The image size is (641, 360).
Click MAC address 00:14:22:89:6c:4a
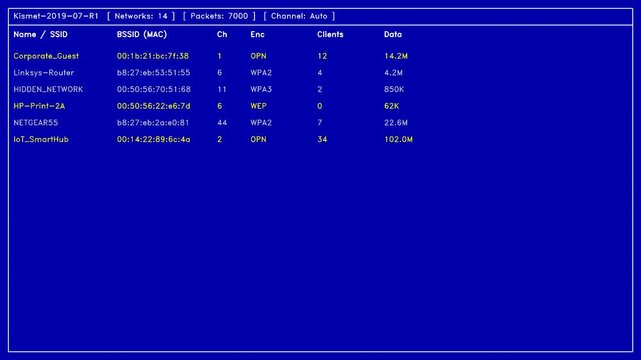(154, 139)
